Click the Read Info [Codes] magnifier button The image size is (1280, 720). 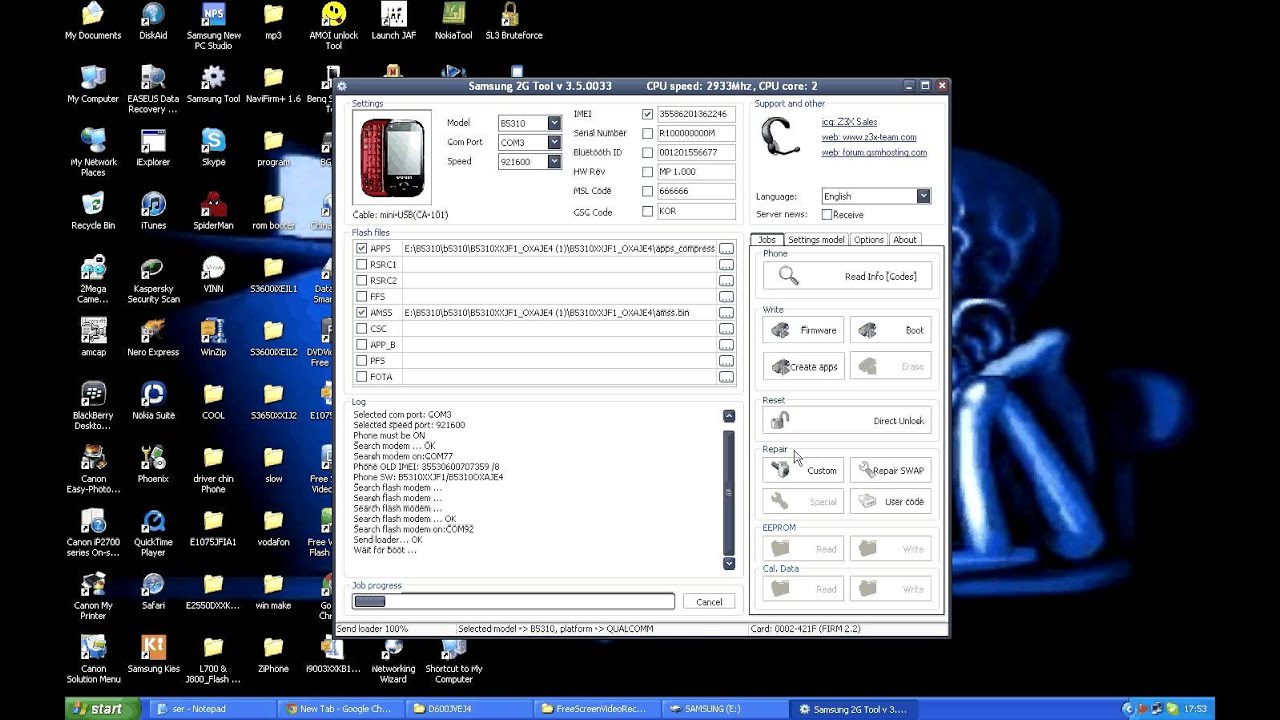coord(846,277)
